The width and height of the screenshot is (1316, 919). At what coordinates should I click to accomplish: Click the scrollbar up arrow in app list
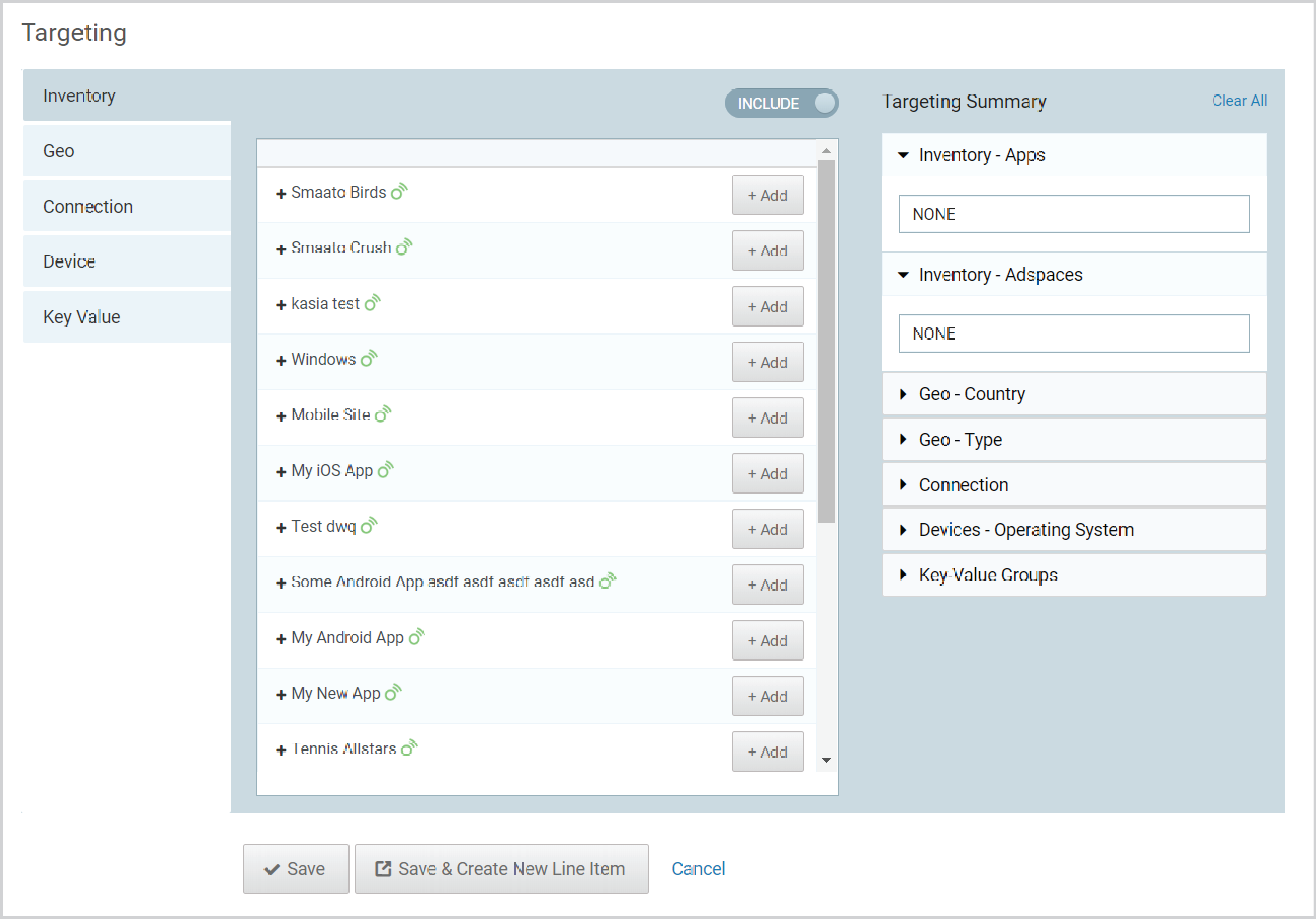[826, 151]
